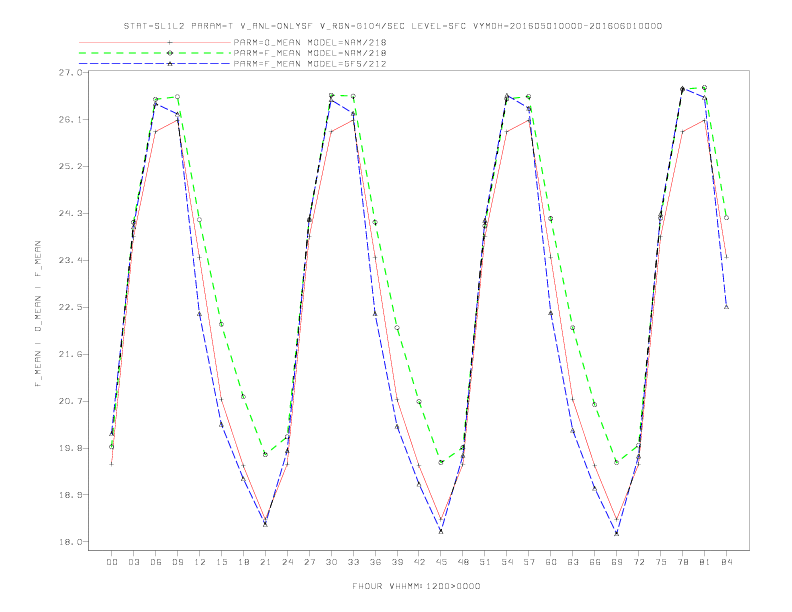
Task: Click y-axis tick label 18.0
Action: [70, 542]
